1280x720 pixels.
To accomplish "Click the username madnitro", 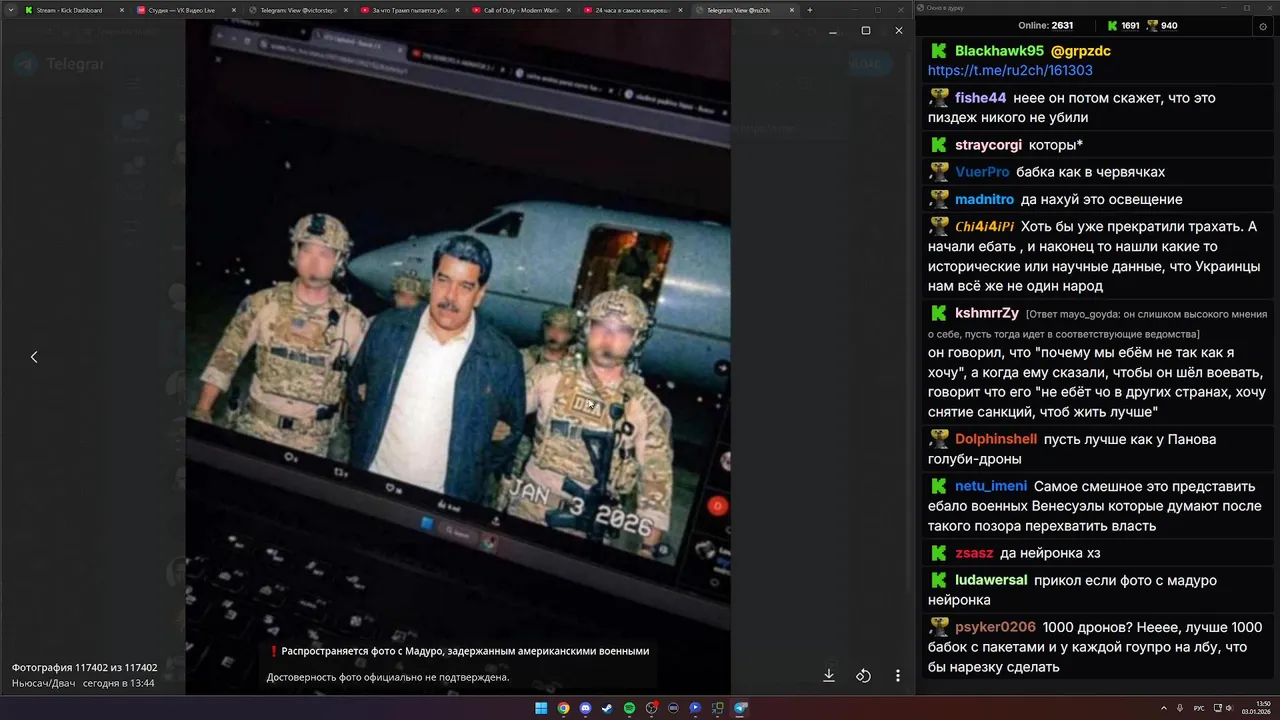I will pyautogui.click(x=984, y=199).
